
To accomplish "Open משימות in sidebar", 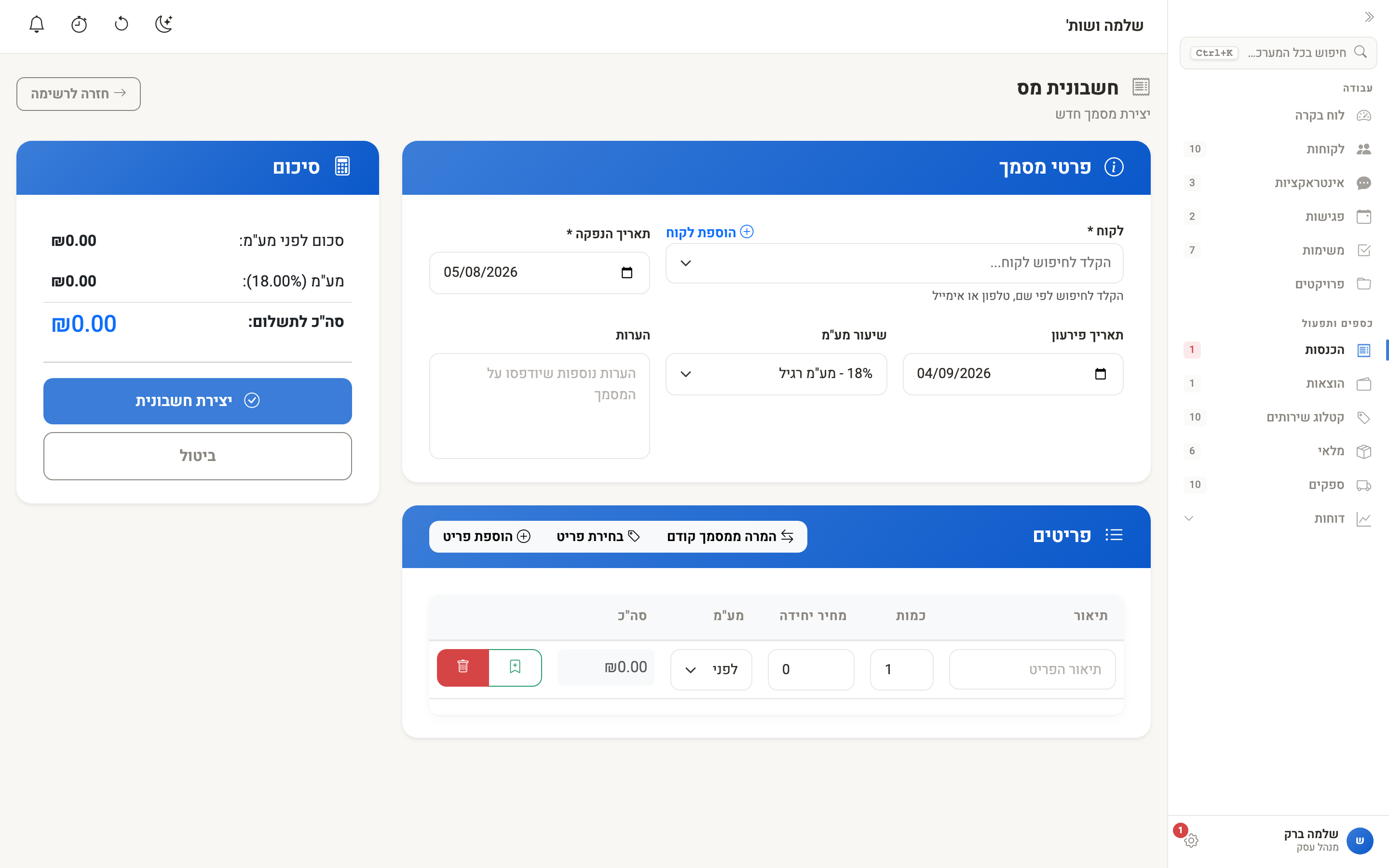I will [1278, 250].
